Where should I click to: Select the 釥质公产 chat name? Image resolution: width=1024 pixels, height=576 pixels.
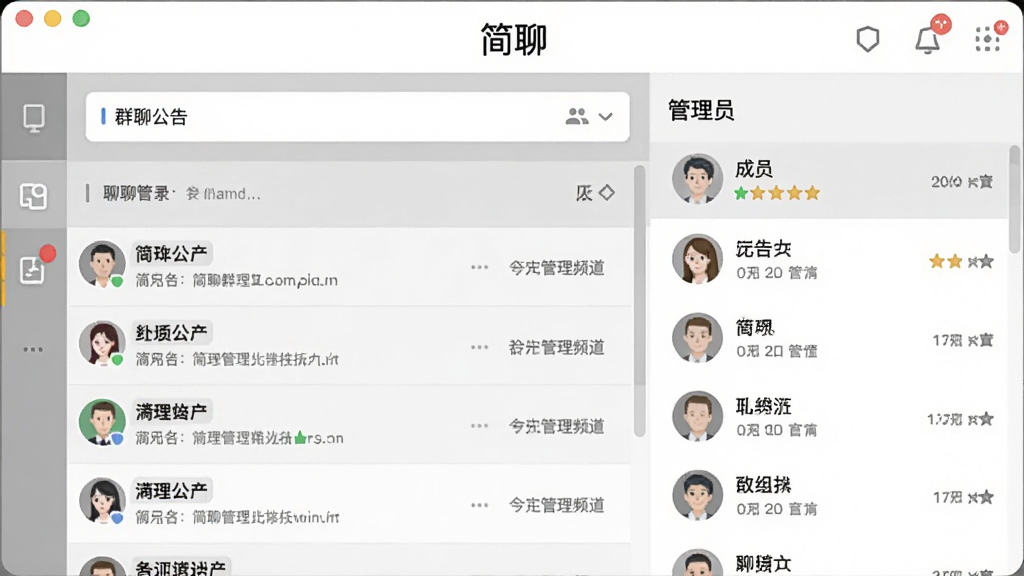click(171, 333)
